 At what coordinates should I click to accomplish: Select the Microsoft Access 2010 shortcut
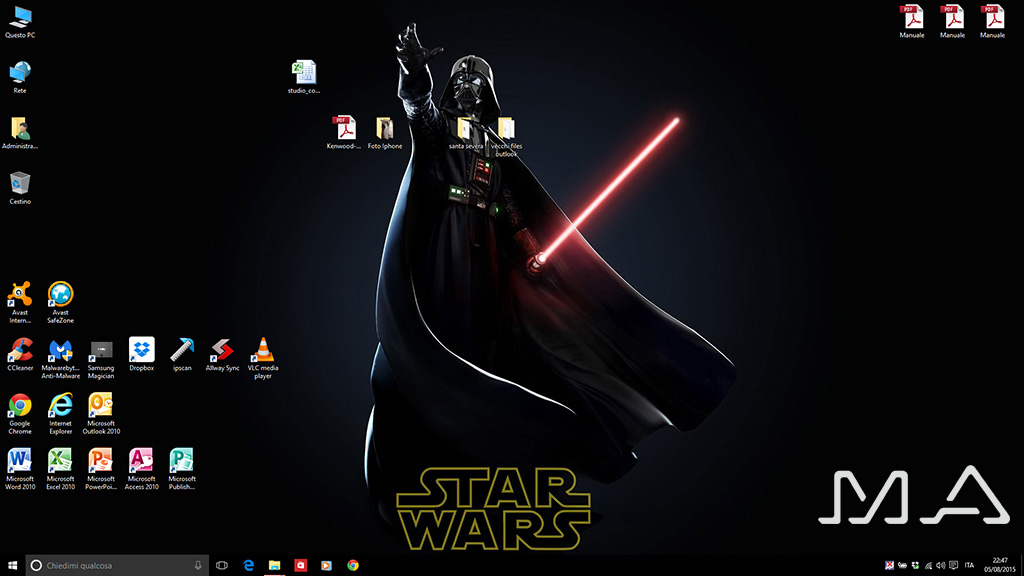(142, 470)
